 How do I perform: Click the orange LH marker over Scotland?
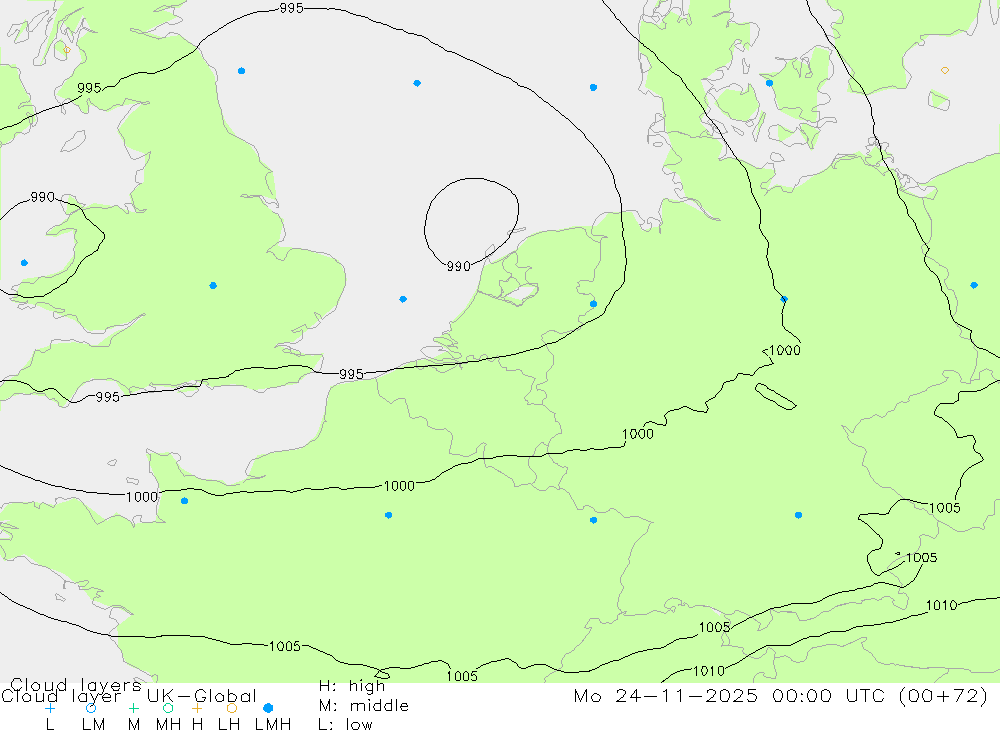(67, 49)
